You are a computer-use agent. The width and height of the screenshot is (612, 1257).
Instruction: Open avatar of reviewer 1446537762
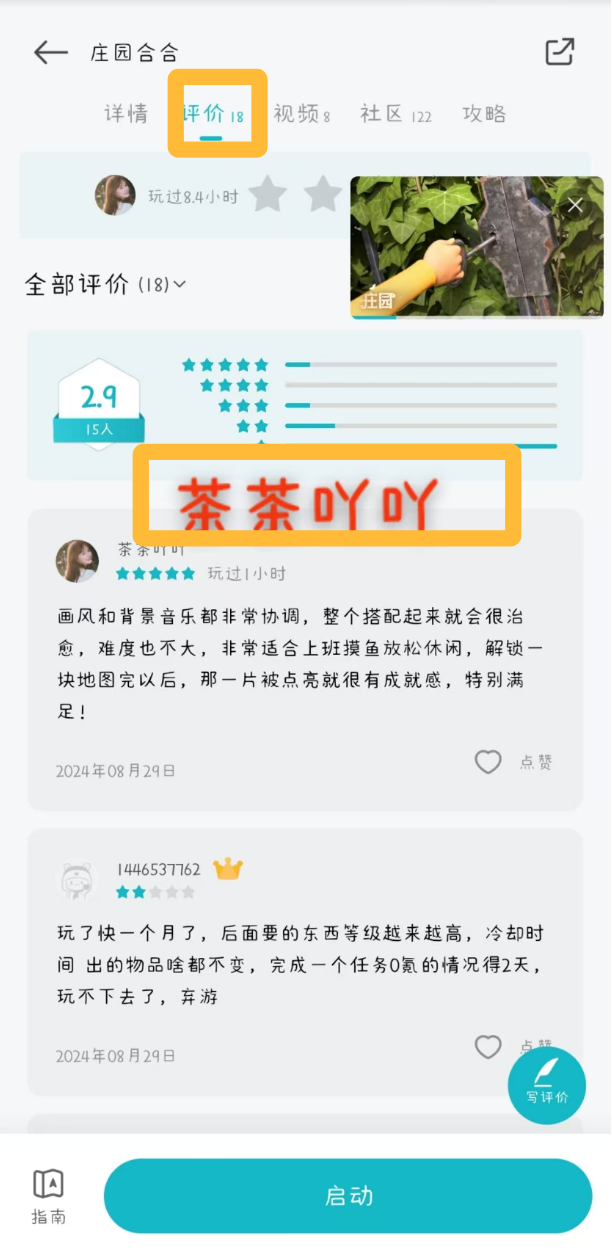77,881
